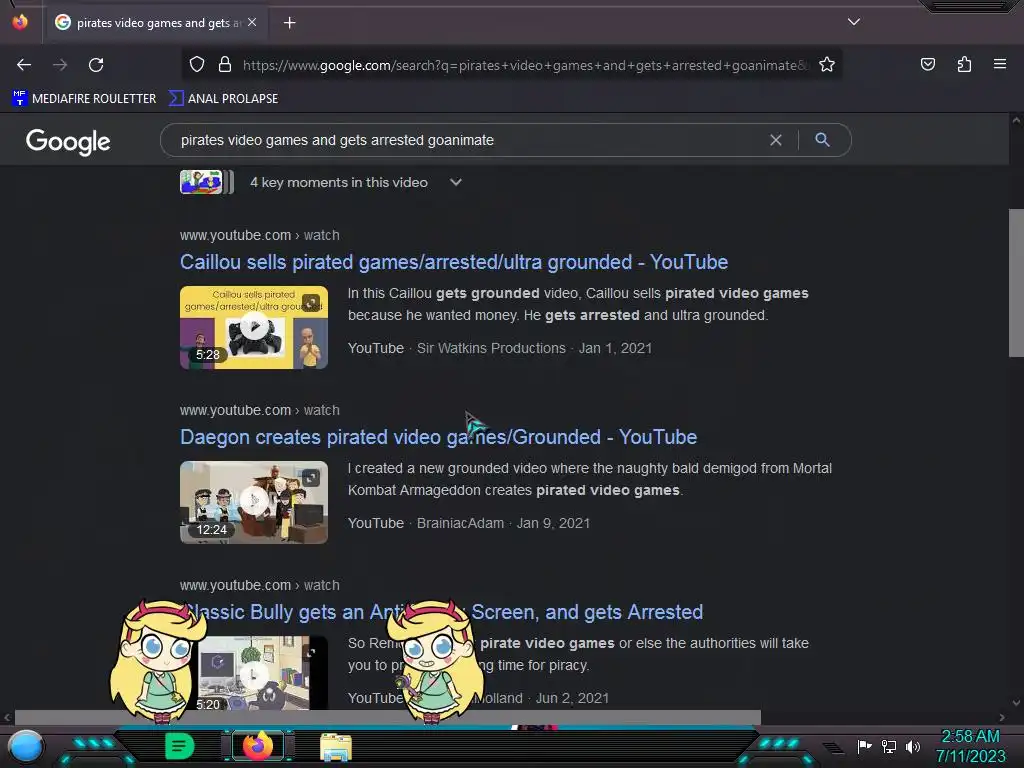The image size is (1024, 768).
Task: Open Caillou sells pirated games result link
Action: (454, 262)
